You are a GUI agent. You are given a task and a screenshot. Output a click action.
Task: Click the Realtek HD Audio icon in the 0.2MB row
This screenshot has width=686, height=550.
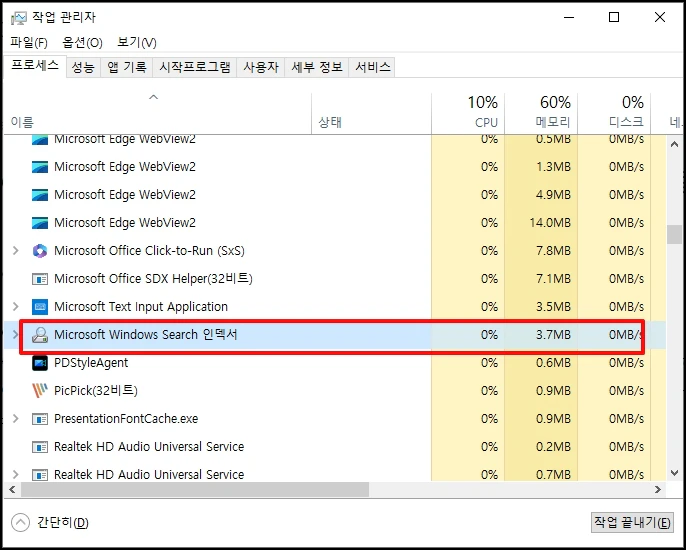pos(40,447)
